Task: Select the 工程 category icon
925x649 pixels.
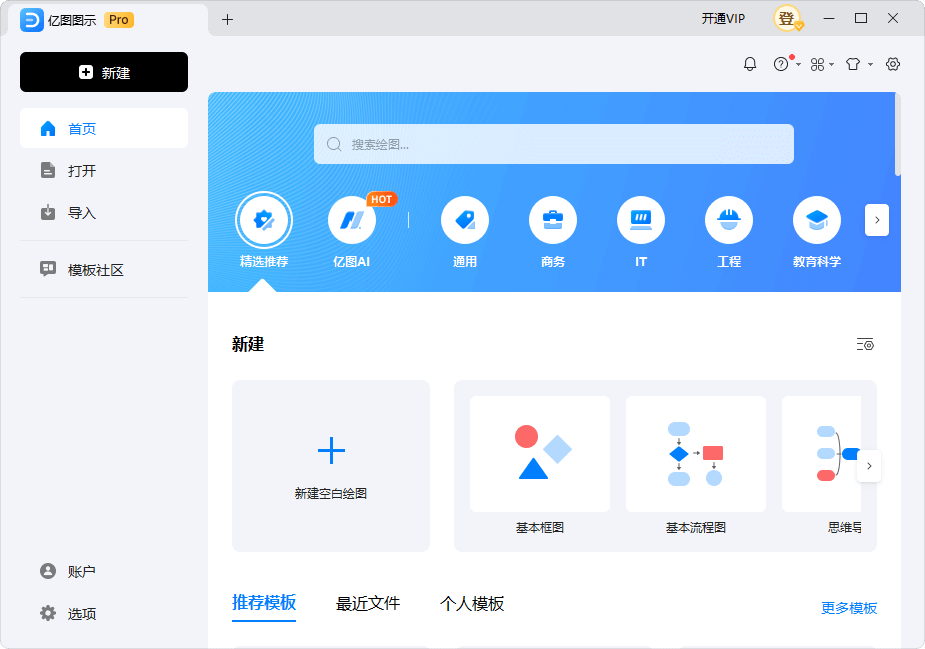Action: point(729,220)
